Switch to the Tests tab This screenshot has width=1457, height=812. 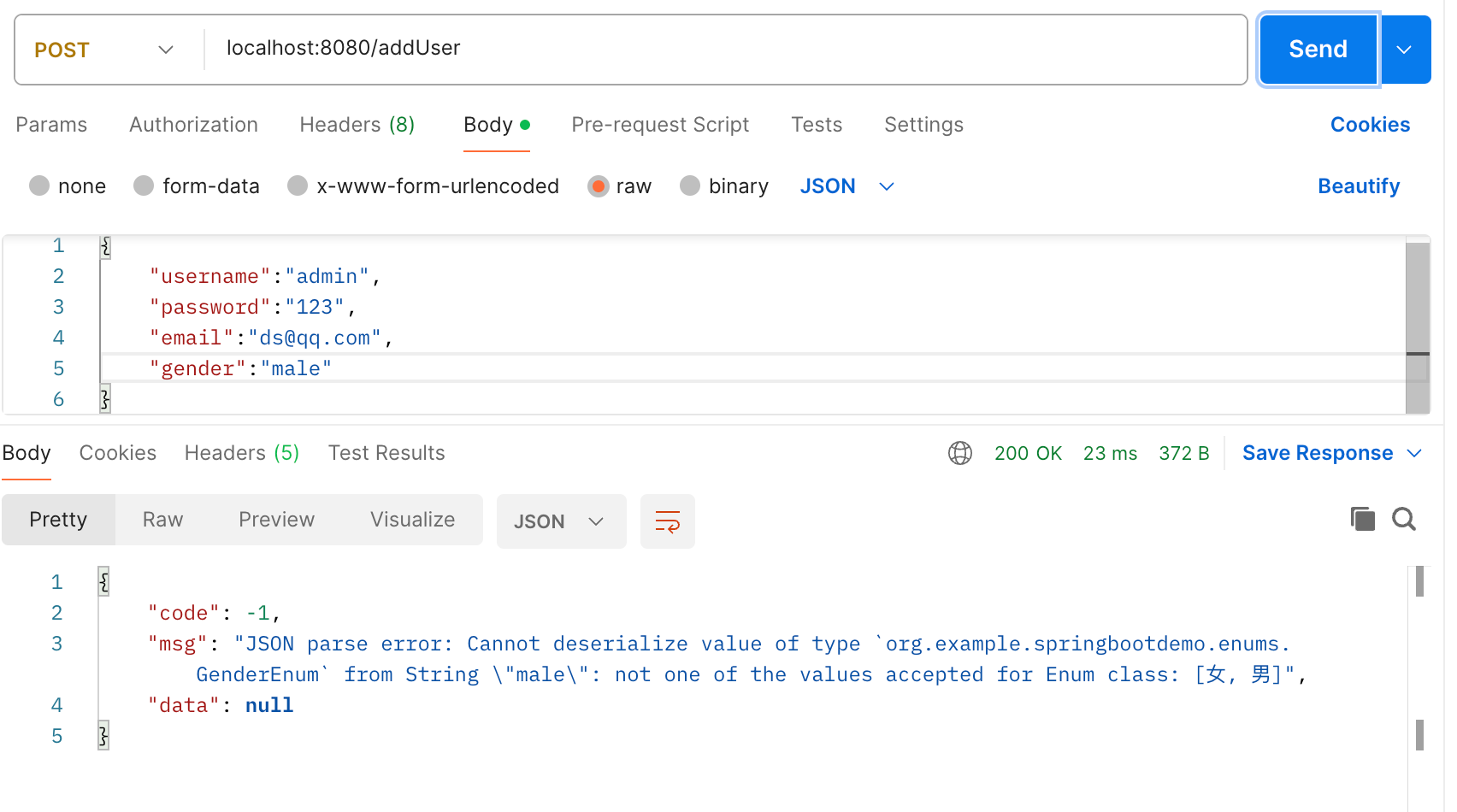[x=817, y=125]
